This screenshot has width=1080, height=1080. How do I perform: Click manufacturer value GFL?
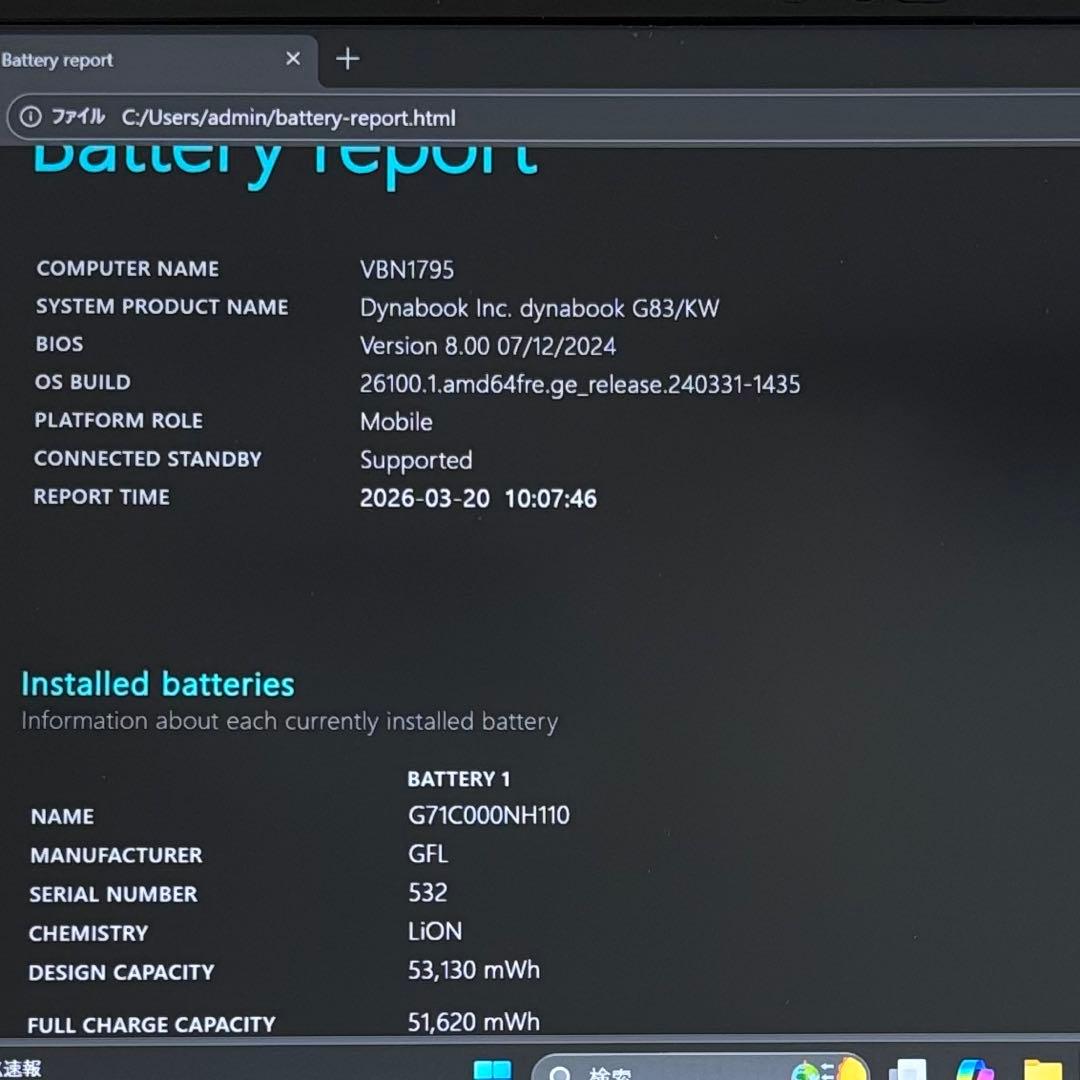click(428, 854)
